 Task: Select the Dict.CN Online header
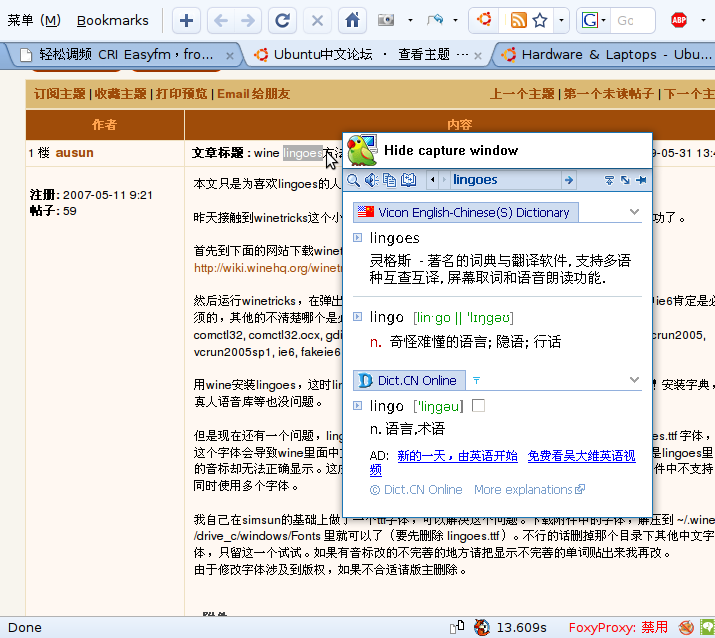pos(409,380)
